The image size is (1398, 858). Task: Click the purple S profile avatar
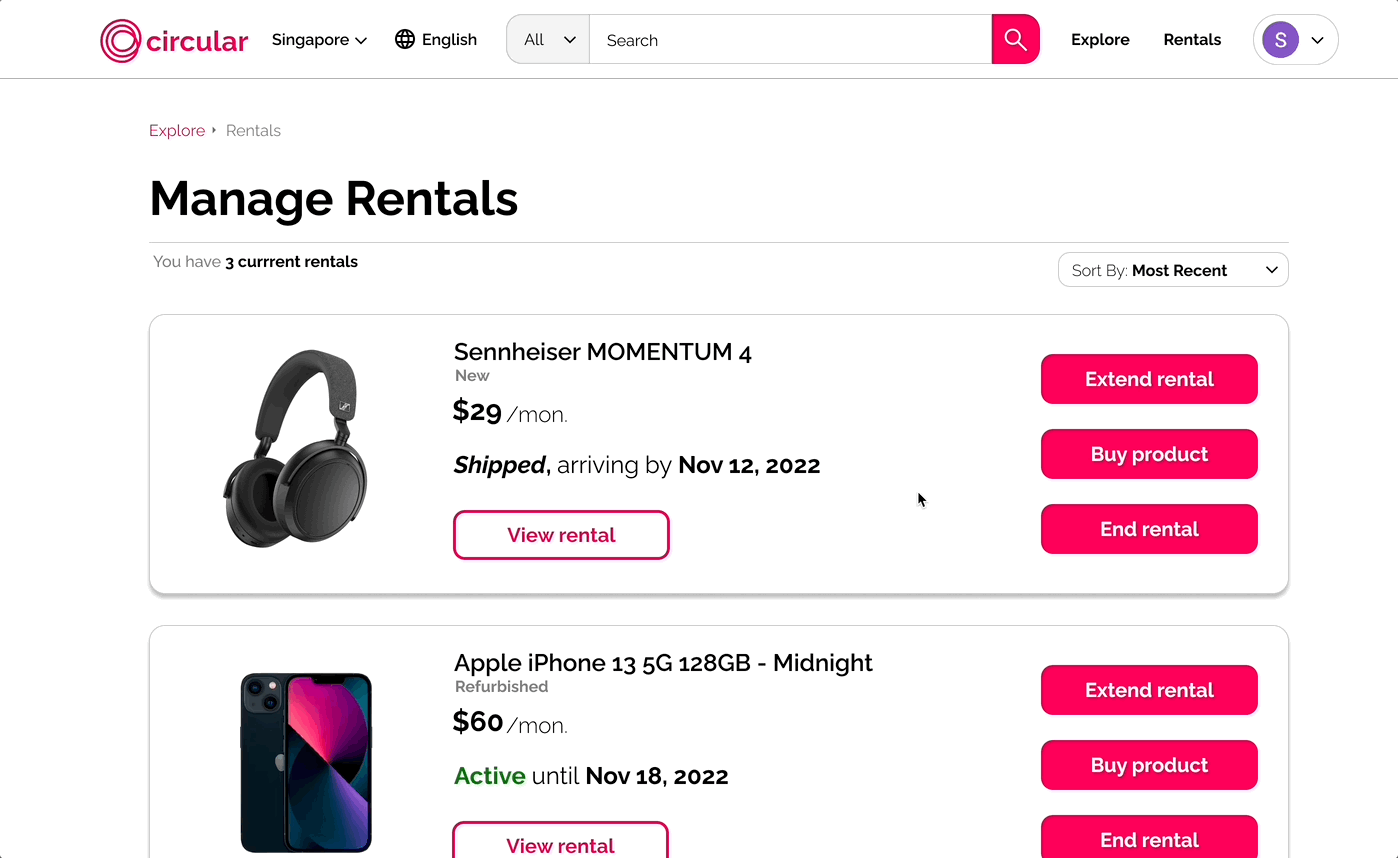pos(1280,40)
